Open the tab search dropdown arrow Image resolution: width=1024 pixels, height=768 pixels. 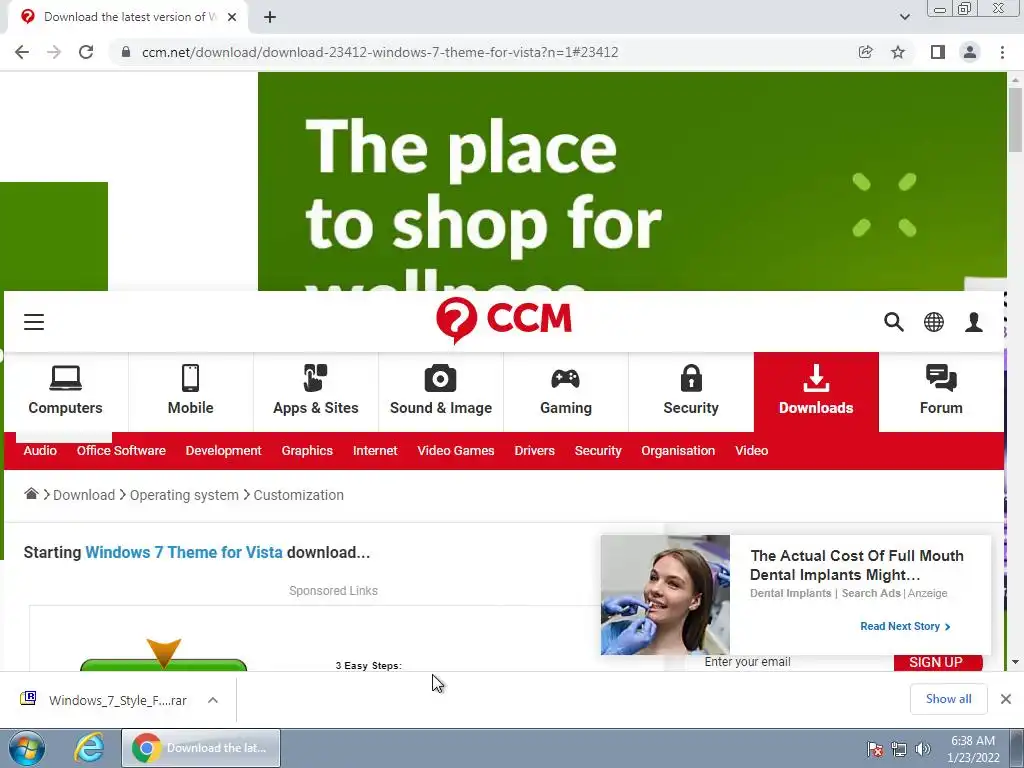tap(904, 17)
